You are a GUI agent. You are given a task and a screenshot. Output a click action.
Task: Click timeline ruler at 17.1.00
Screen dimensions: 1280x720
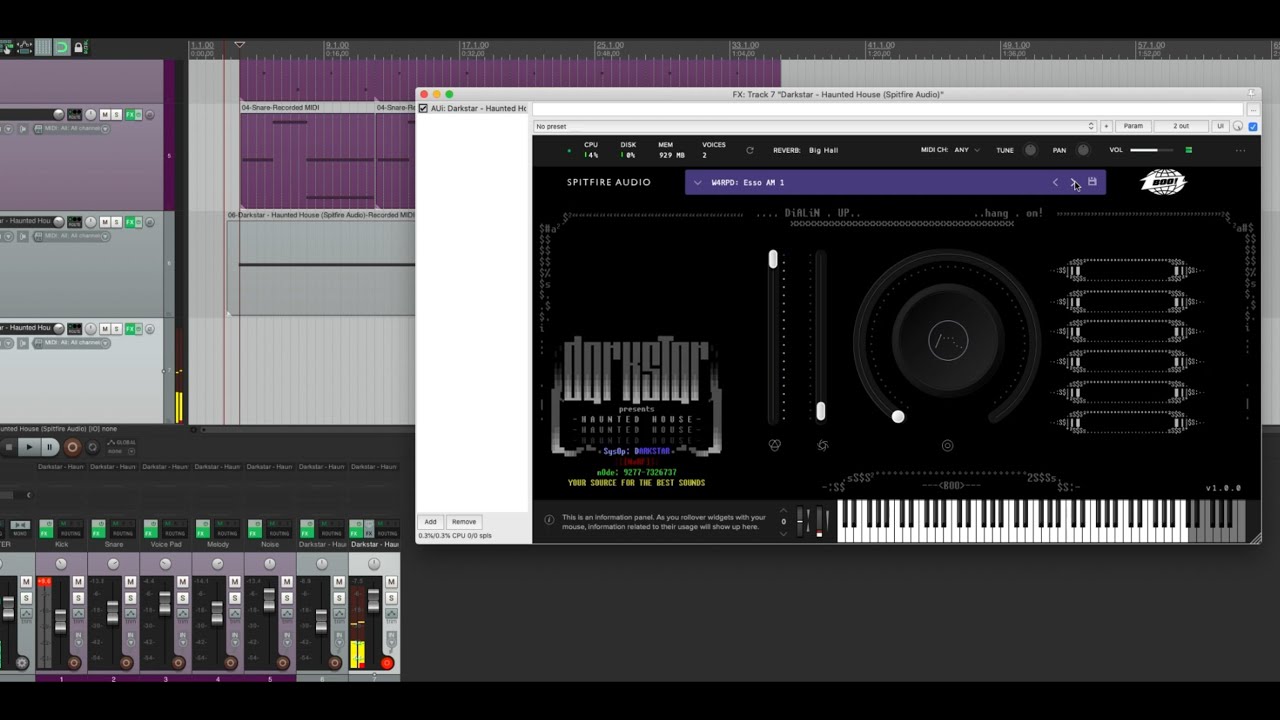click(x=475, y=46)
